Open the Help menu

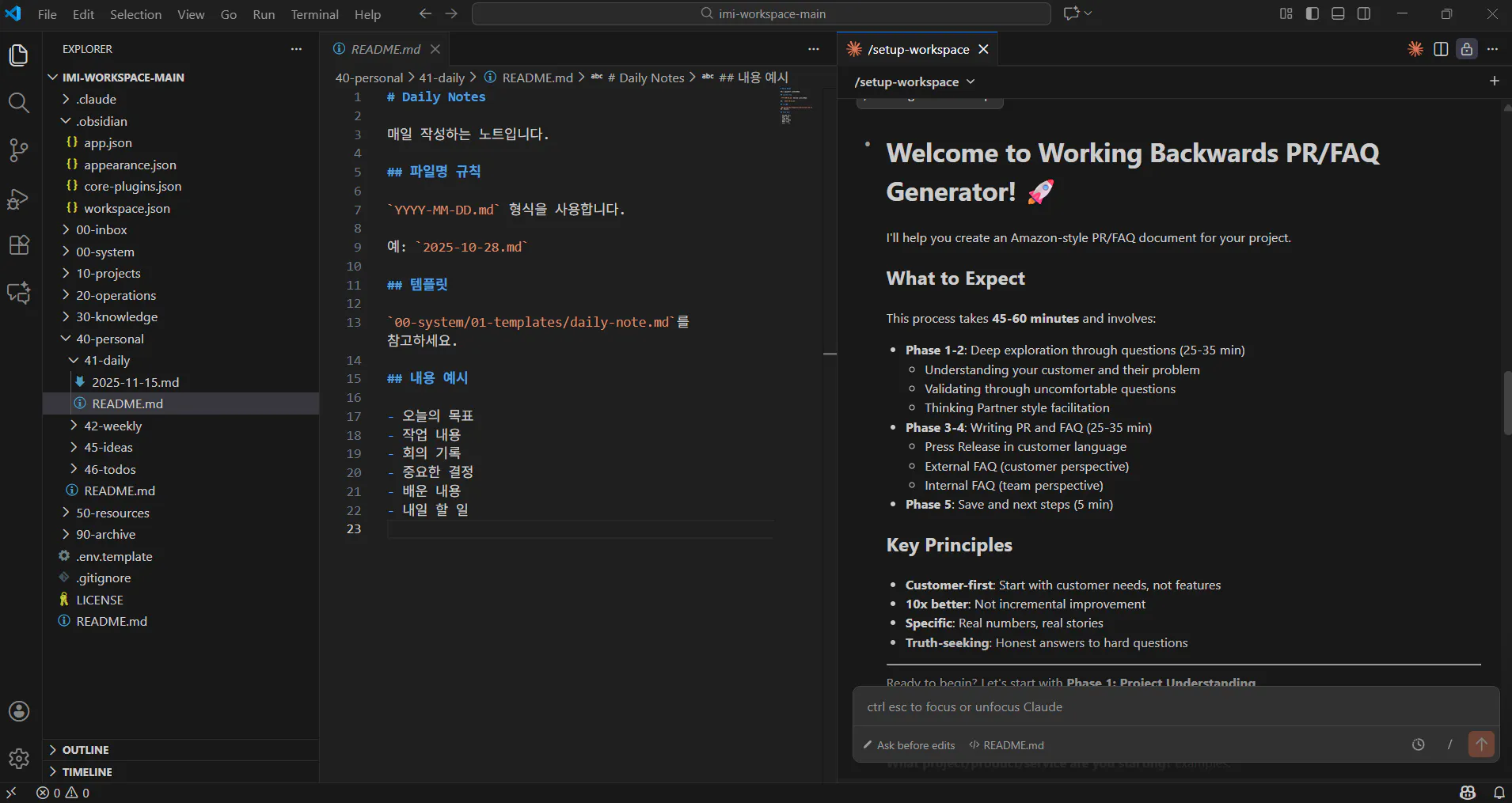coord(367,14)
